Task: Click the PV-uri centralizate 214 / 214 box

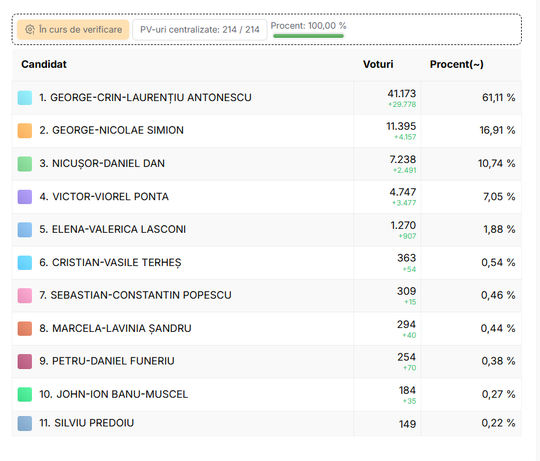Action: click(x=200, y=30)
